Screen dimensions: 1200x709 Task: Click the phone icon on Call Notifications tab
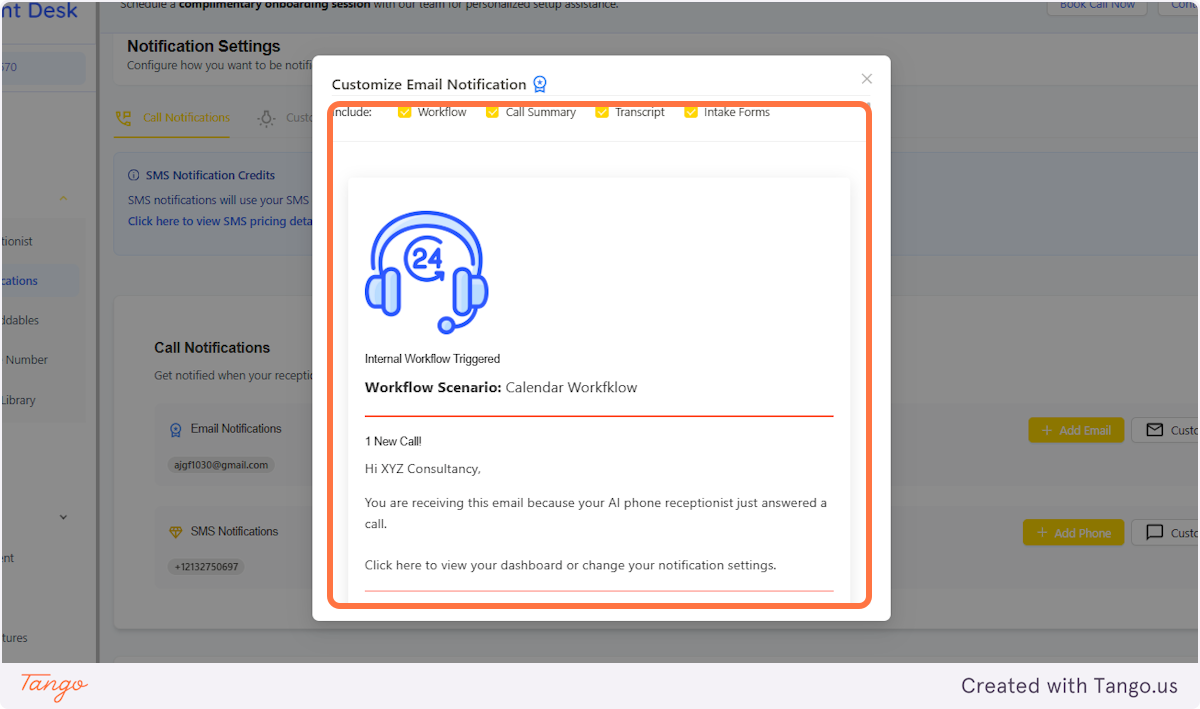coord(123,117)
